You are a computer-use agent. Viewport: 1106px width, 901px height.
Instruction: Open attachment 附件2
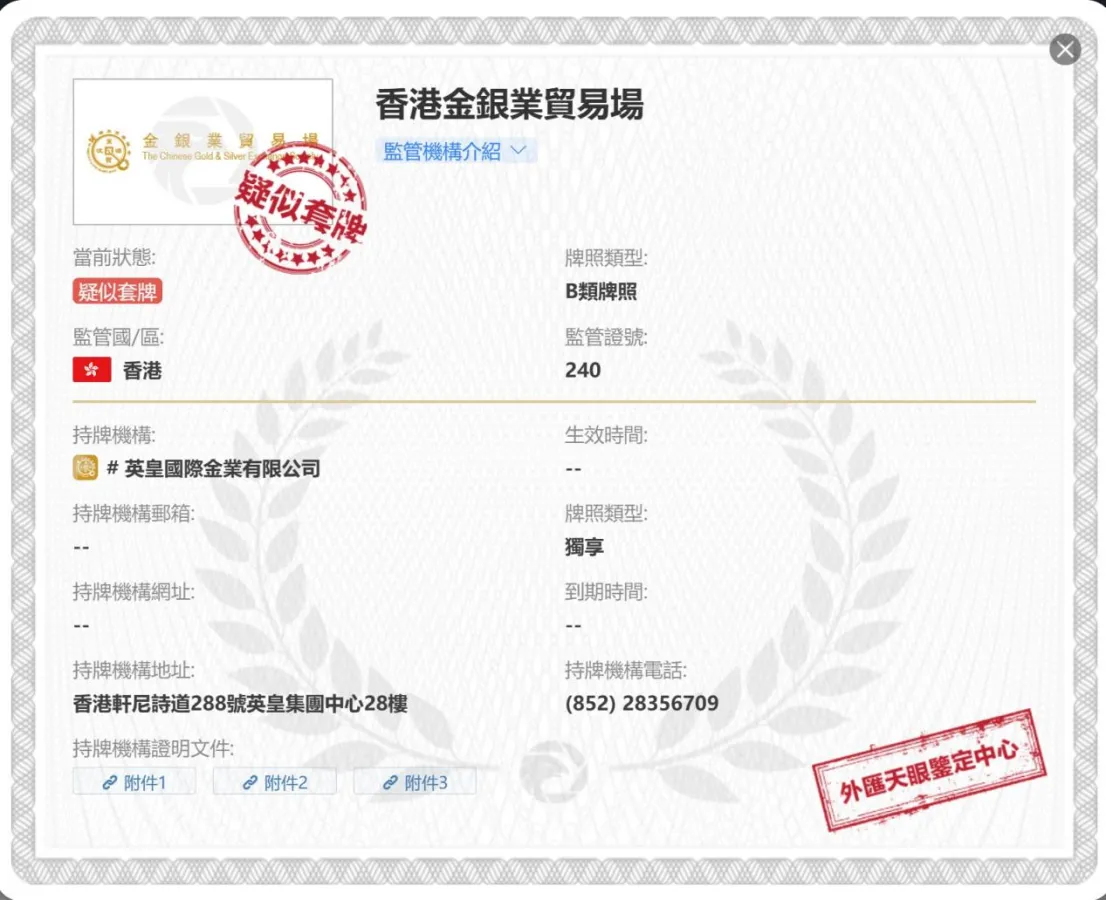[274, 782]
